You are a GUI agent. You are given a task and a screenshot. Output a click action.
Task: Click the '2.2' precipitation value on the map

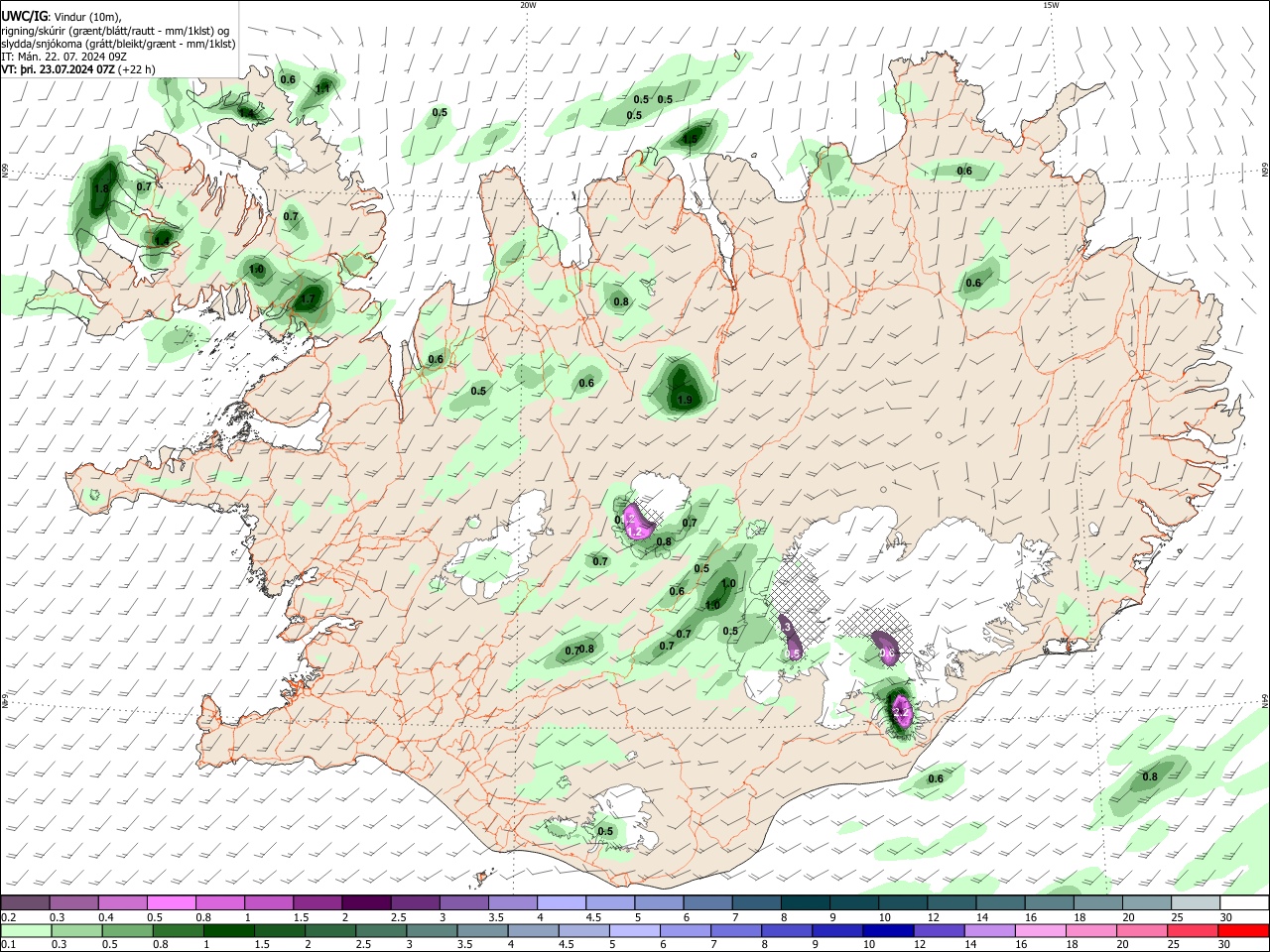click(902, 712)
